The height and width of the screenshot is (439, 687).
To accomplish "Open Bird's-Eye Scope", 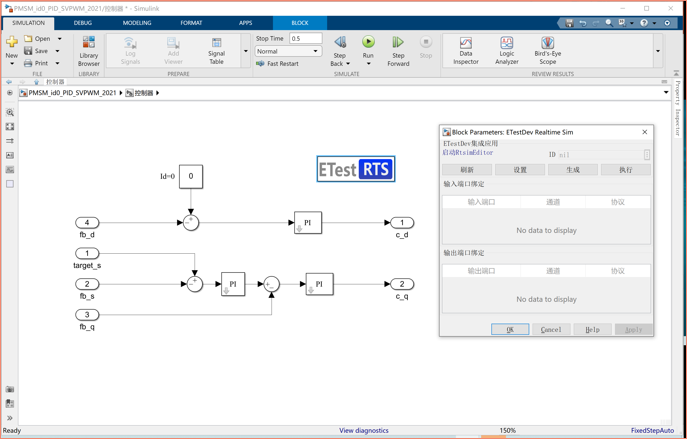I will coord(547,50).
